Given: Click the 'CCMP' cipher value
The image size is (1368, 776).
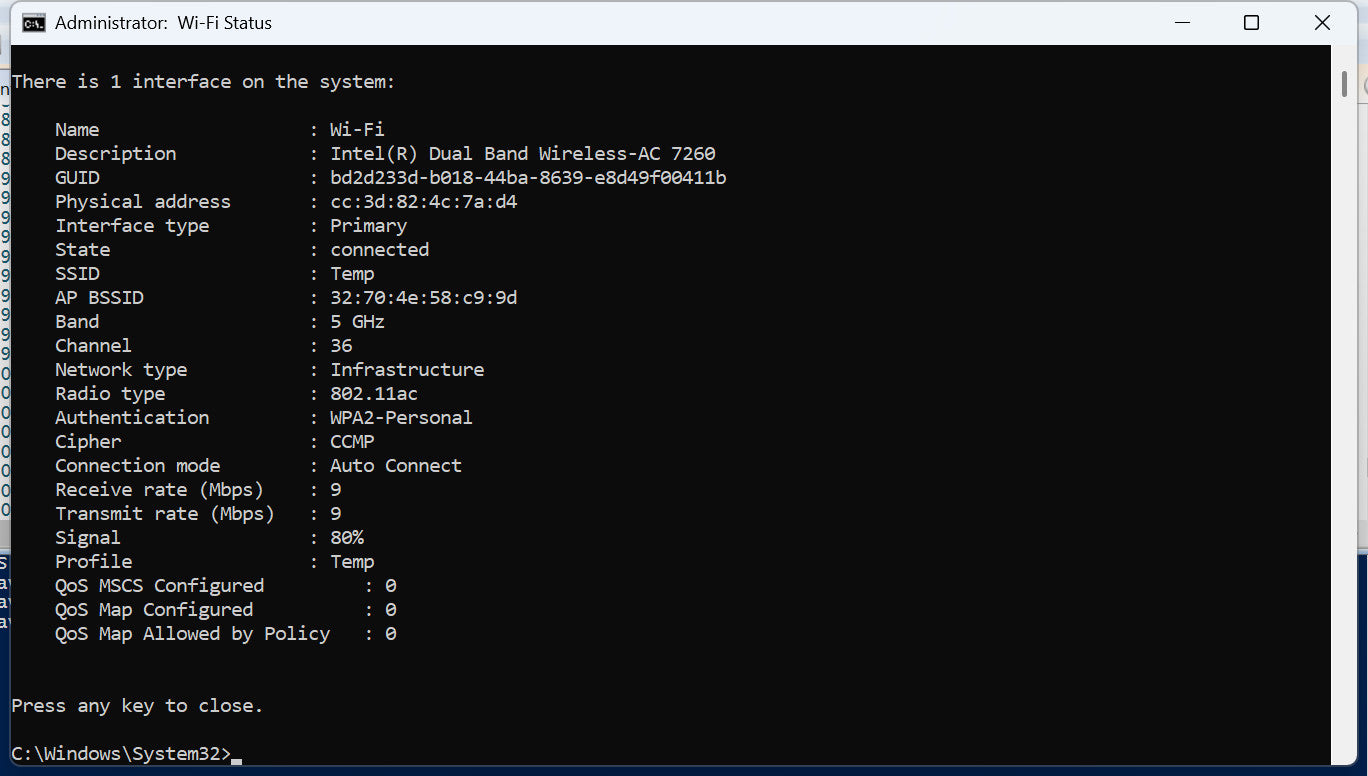Looking at the screenshot, I should coord(352,442).
